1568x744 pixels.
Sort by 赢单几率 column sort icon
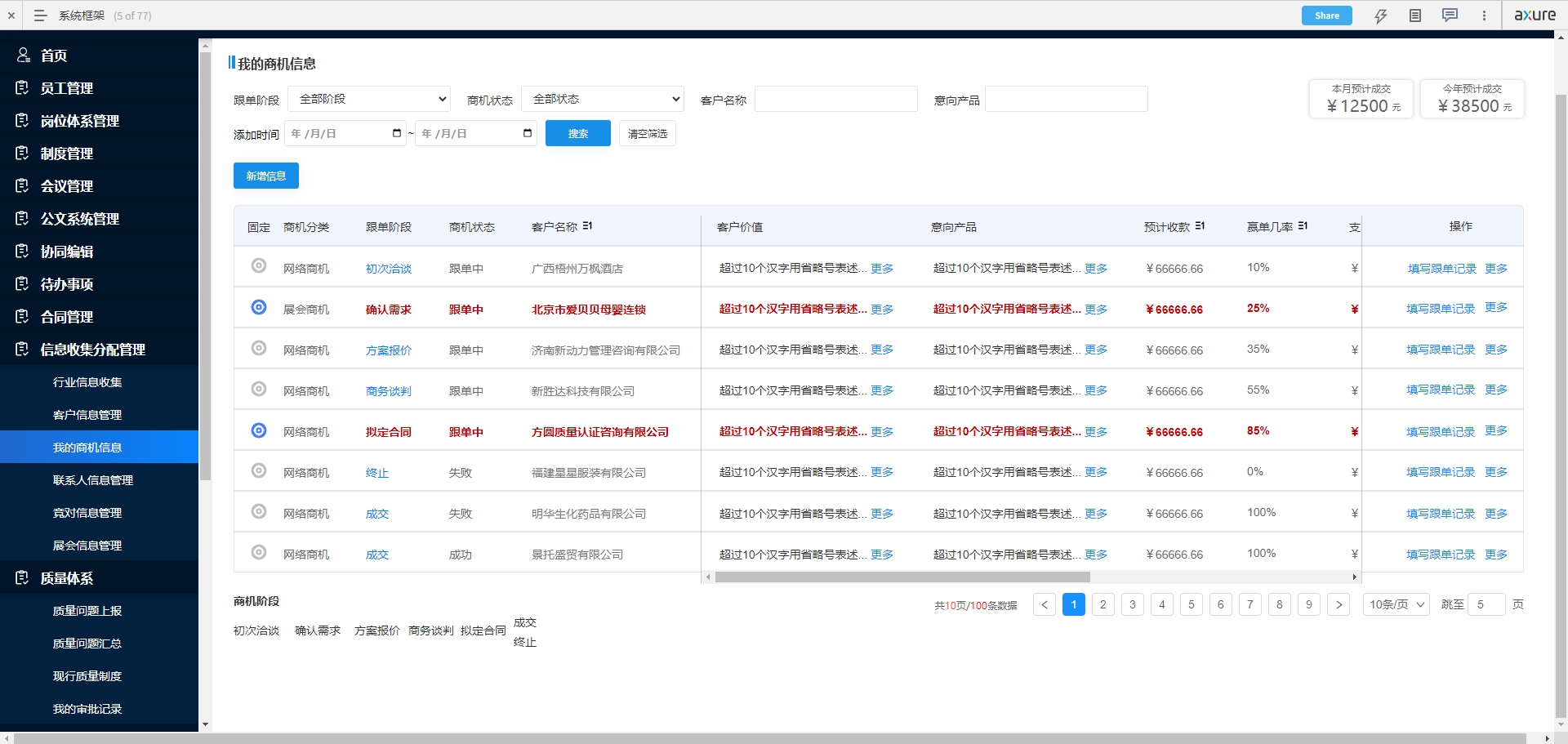pos(1303,226)
